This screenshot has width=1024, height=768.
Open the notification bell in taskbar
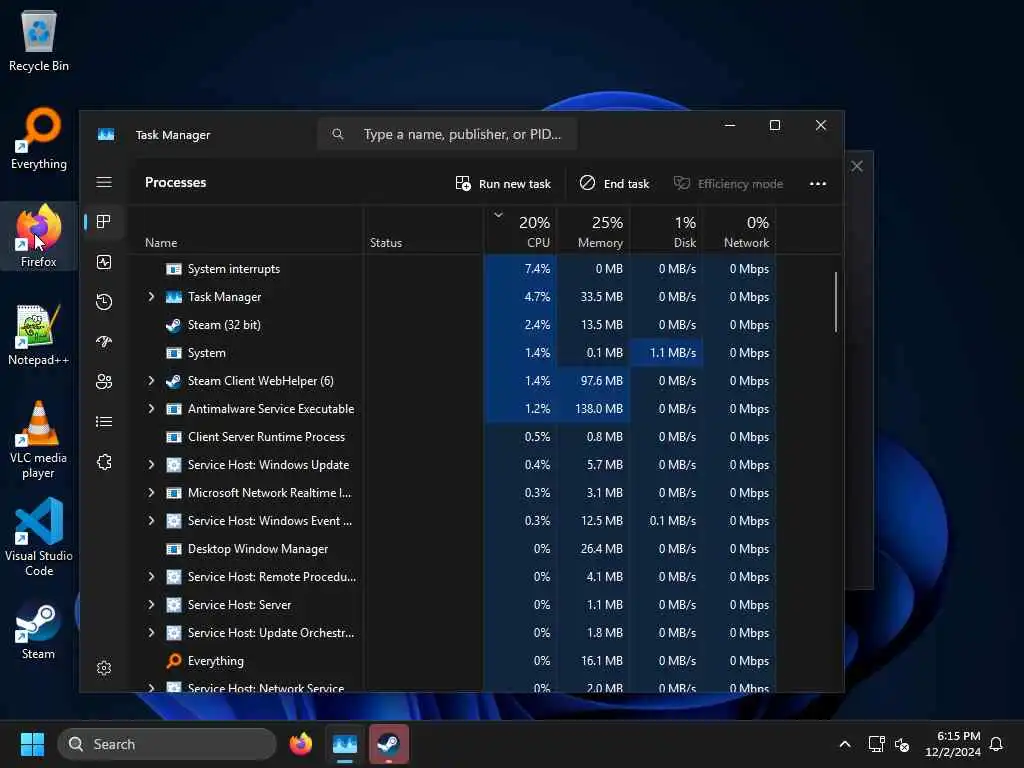pyautogui.click(x=997, y=744)
